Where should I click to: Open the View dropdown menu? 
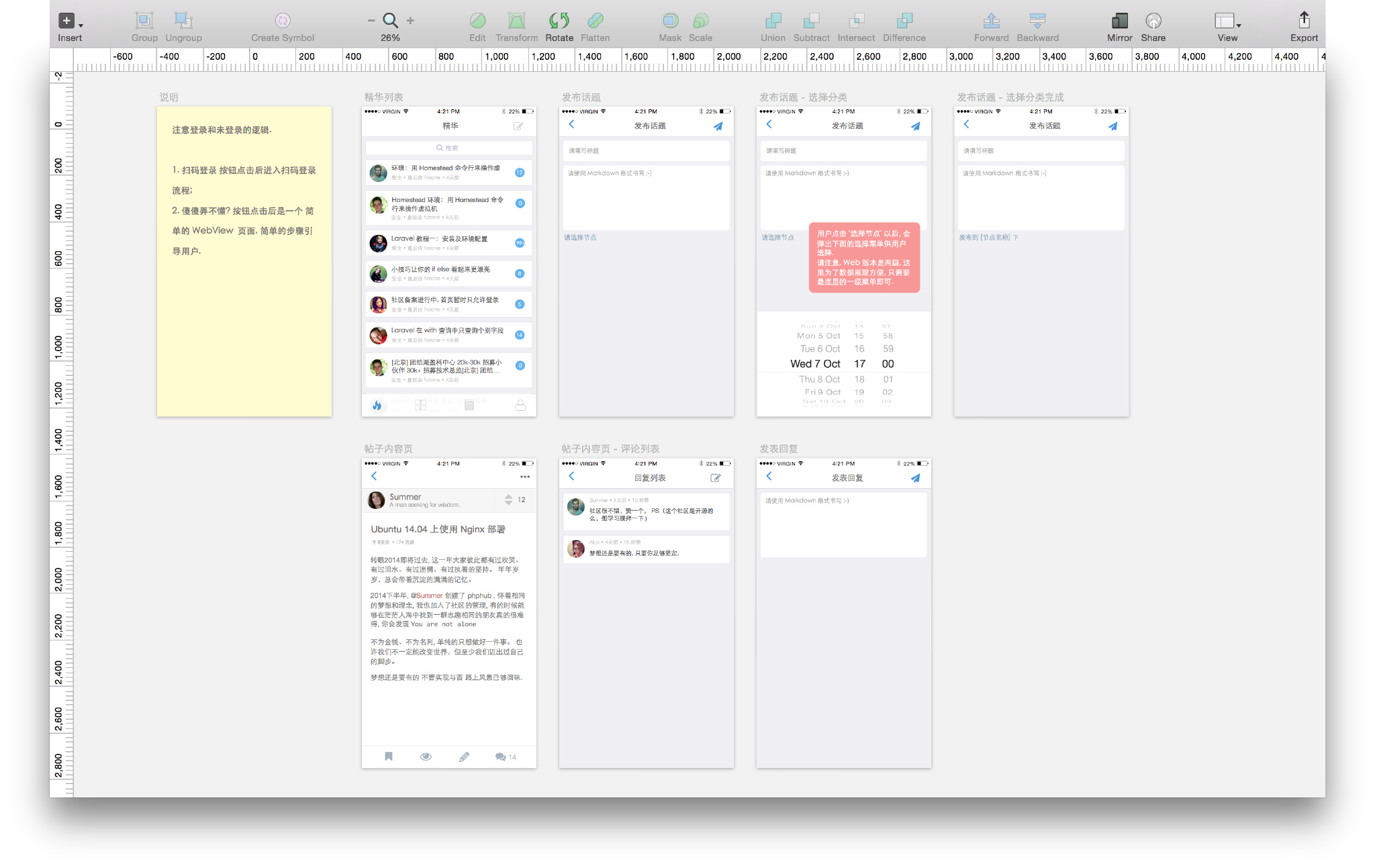[1227, 21]
